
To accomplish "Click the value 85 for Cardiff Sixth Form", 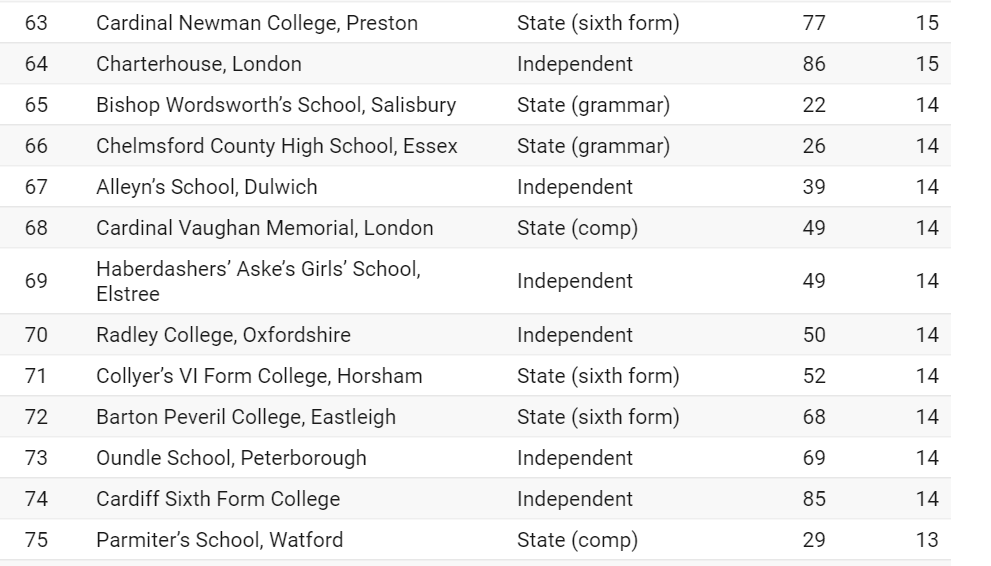I will pos(814,499).
